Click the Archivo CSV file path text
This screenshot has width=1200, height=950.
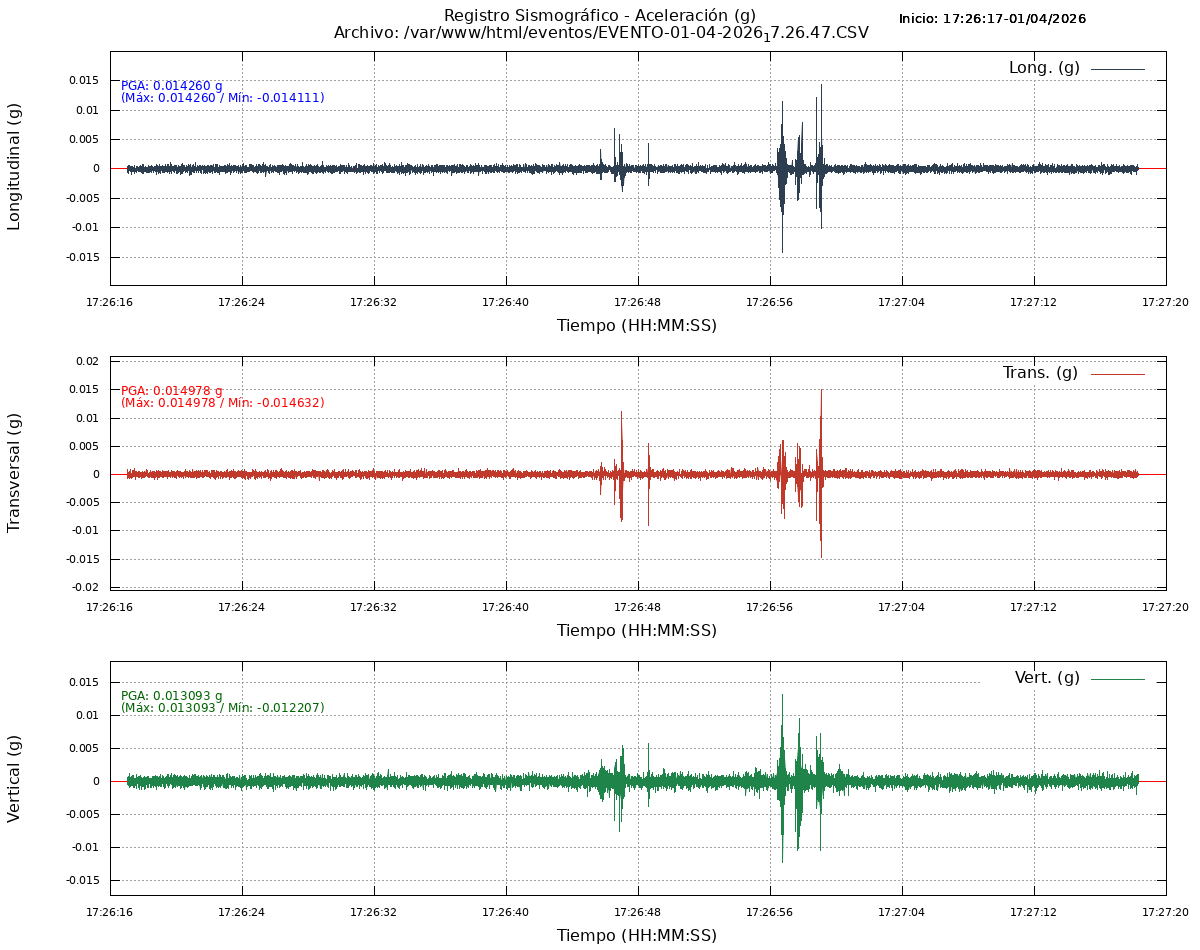point(601,33)
